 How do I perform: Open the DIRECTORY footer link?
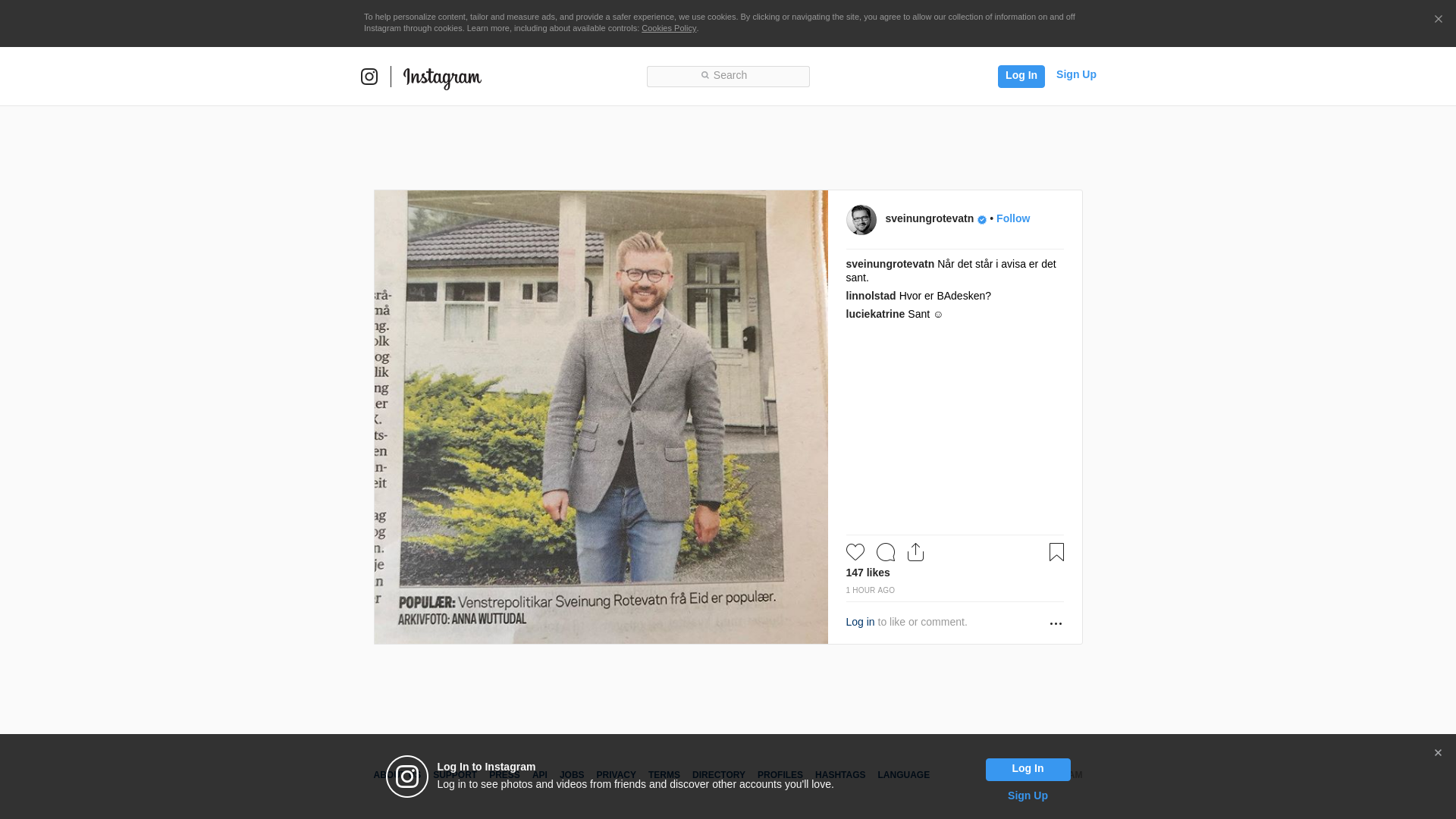click(719, 775)
